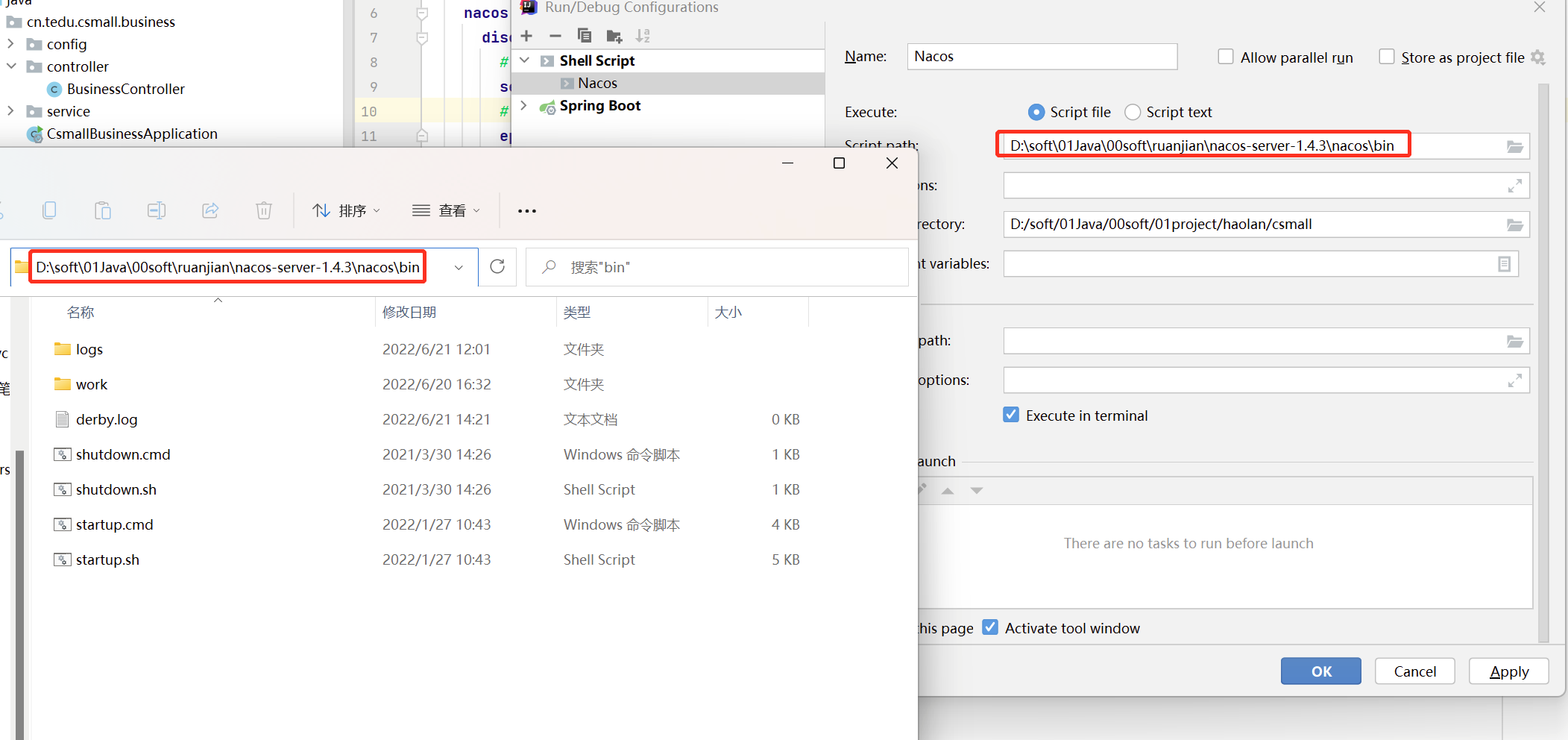Click configuration dialog vertical scrollbar
This screenshot has width=1568, height=740.
coord(1543,363)
